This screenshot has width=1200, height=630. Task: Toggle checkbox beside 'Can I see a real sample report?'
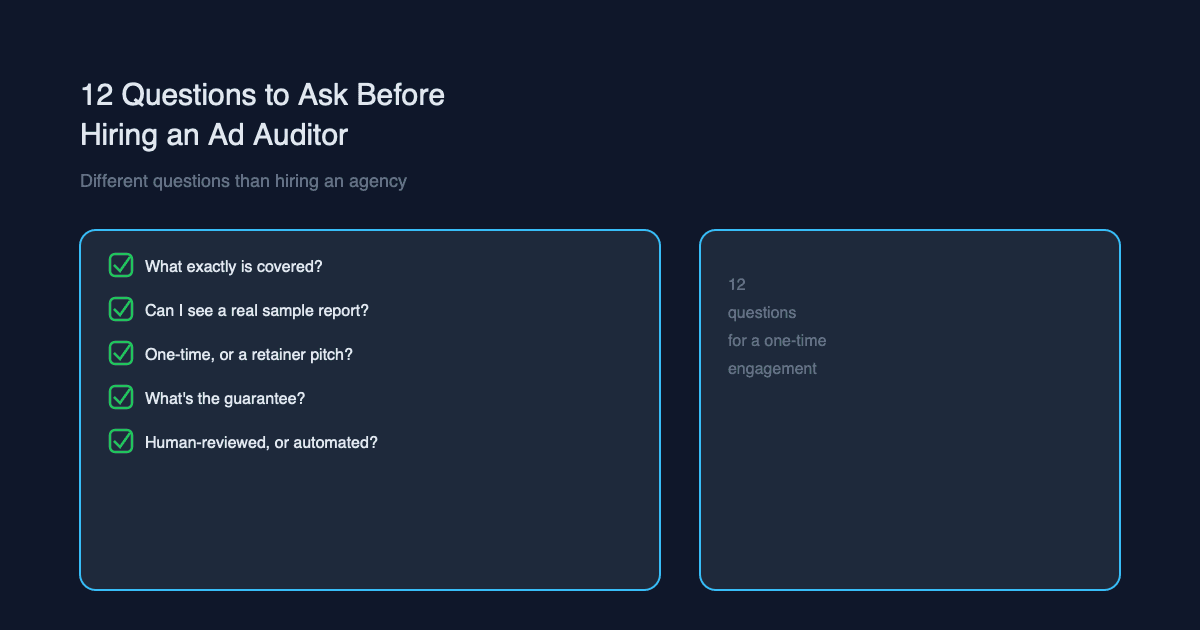pos(121,309)
